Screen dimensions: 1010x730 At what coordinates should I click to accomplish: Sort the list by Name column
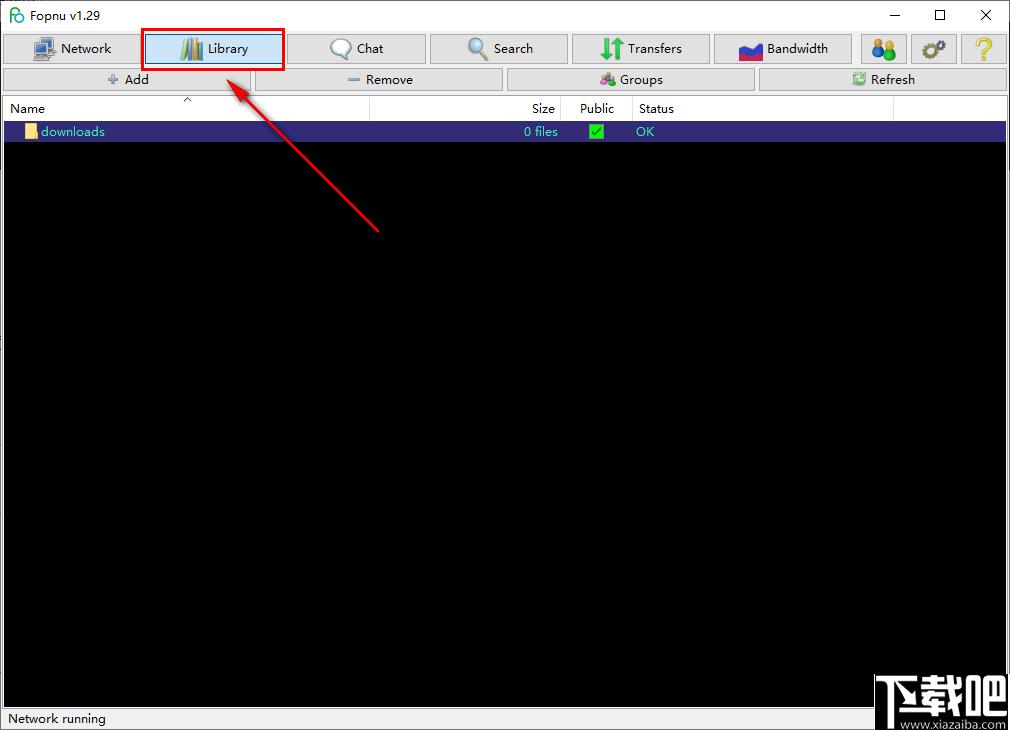click(187, 108)
